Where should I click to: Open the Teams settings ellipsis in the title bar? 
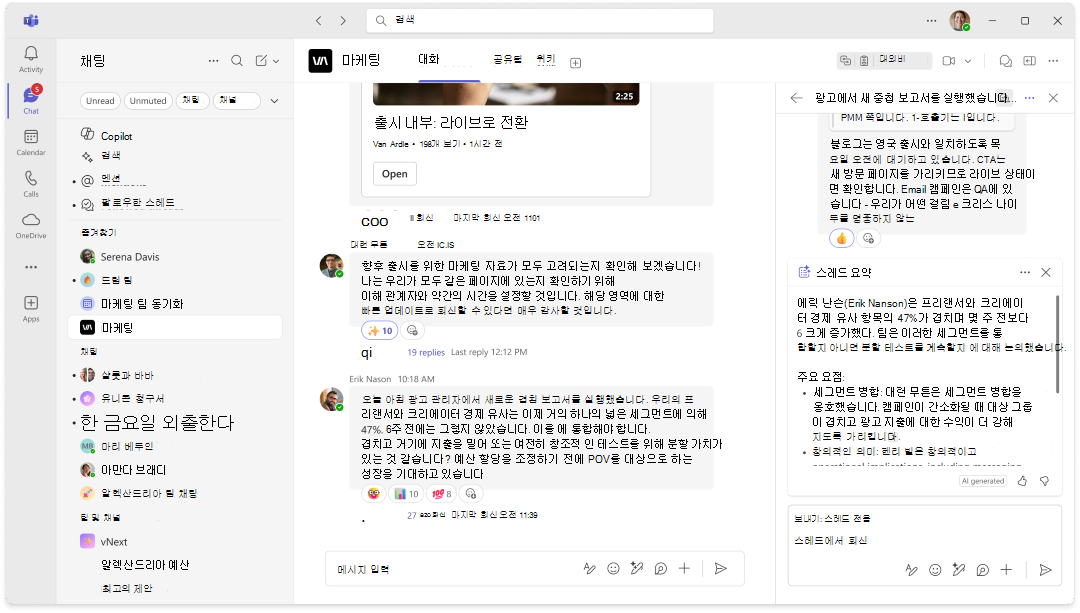coord(931,21)
